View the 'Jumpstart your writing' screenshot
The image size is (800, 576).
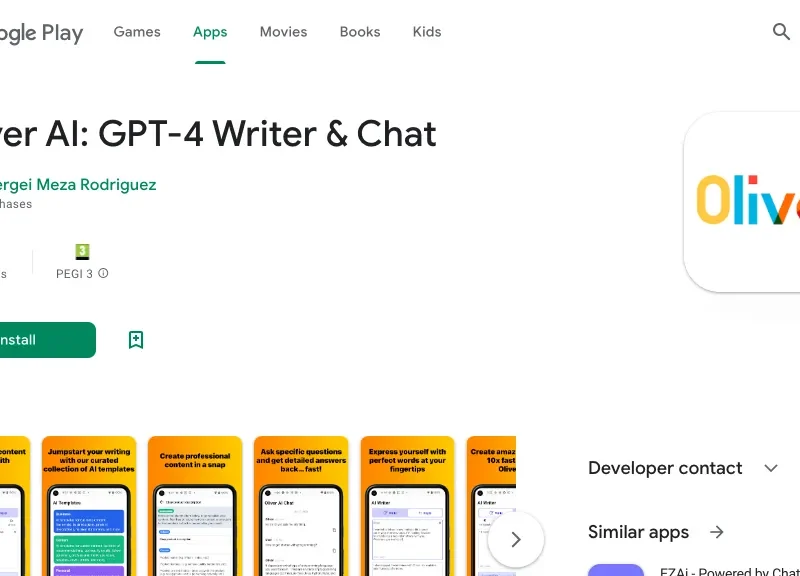[89, 506]
